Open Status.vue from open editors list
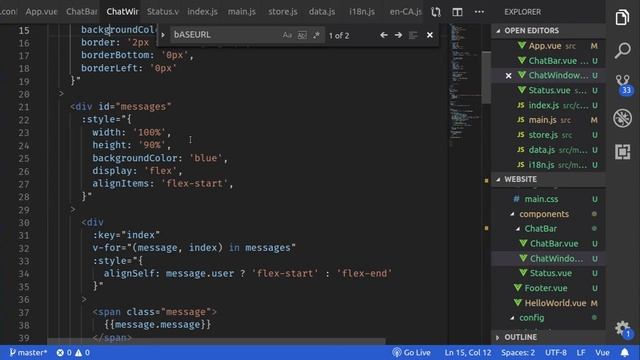The width and height of the screenshot is (640, 360). coord(548,90)
